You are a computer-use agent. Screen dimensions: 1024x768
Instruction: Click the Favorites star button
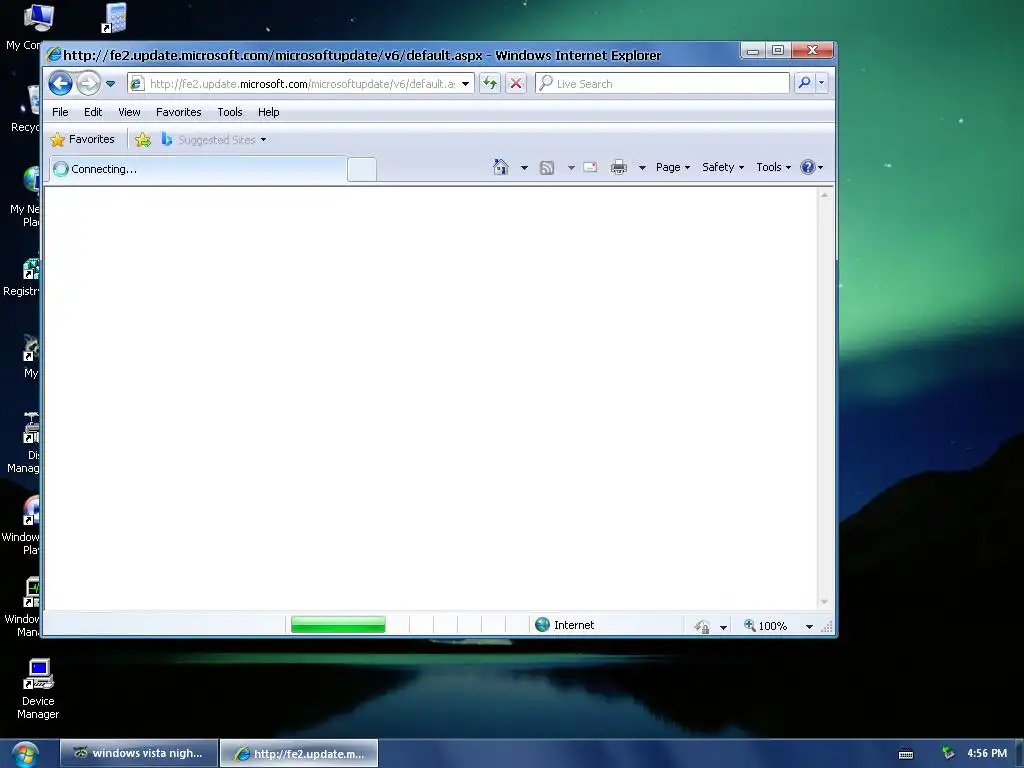tap(82, 139)
